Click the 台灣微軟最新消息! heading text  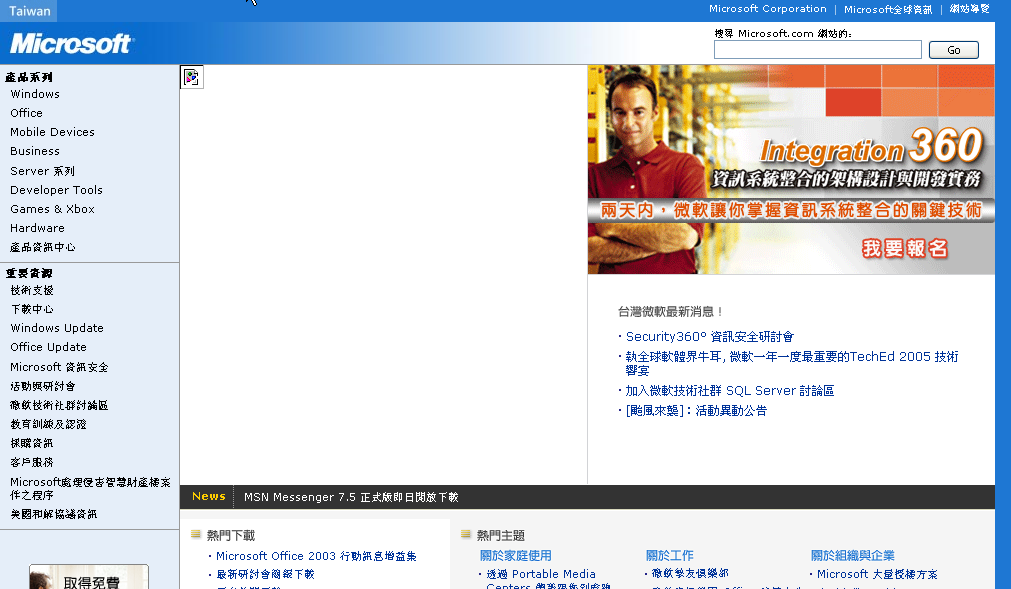point(670,312)
